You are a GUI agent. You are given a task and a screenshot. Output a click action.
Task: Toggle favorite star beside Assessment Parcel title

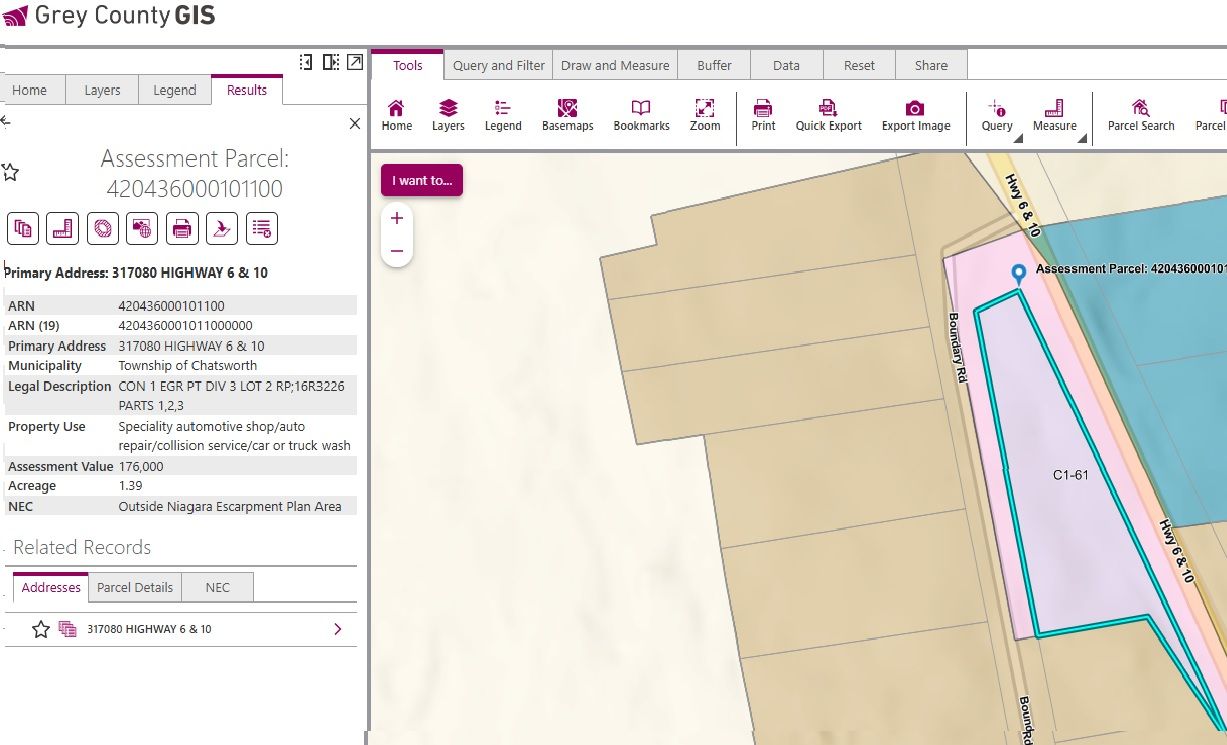(x=11, y=173)
